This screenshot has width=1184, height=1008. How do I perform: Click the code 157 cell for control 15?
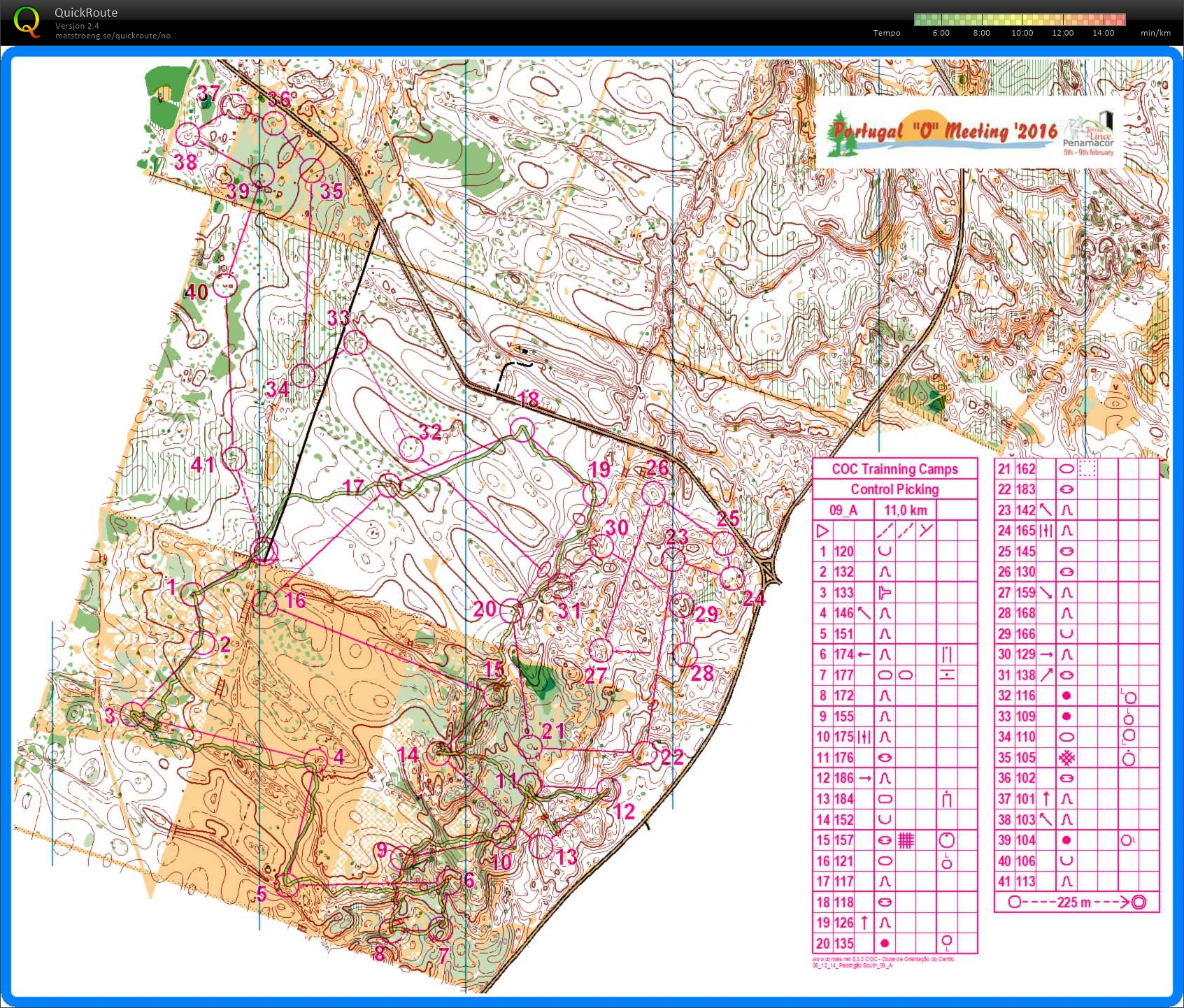click(x=843, y=840)
